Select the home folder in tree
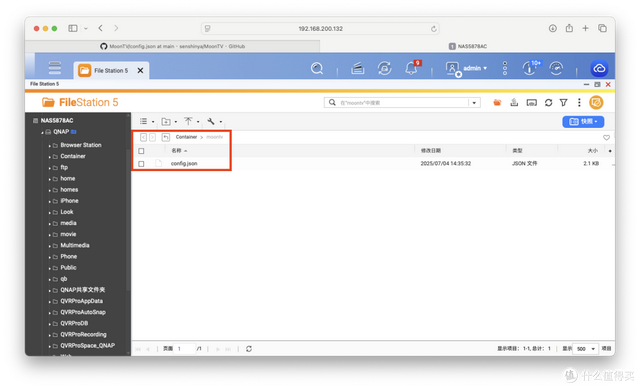 (x=67, y=178)
